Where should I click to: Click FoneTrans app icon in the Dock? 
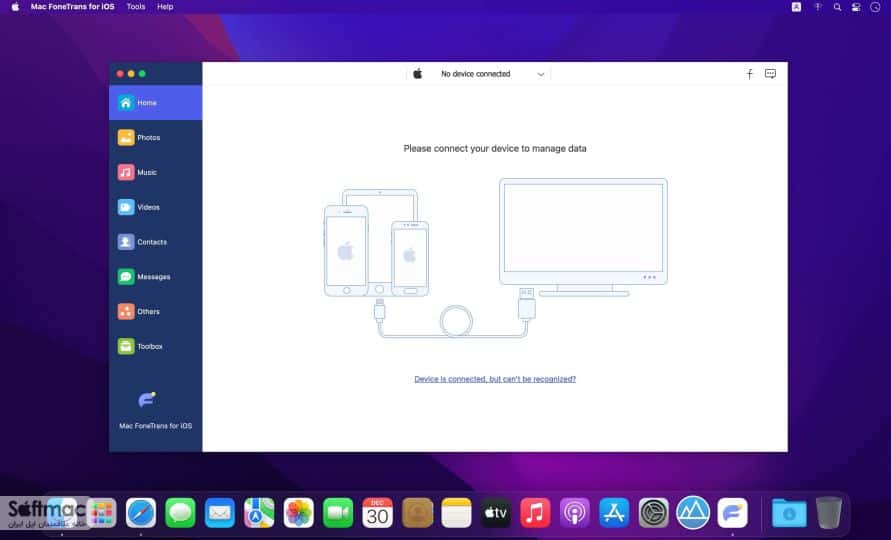click(732, 513)
